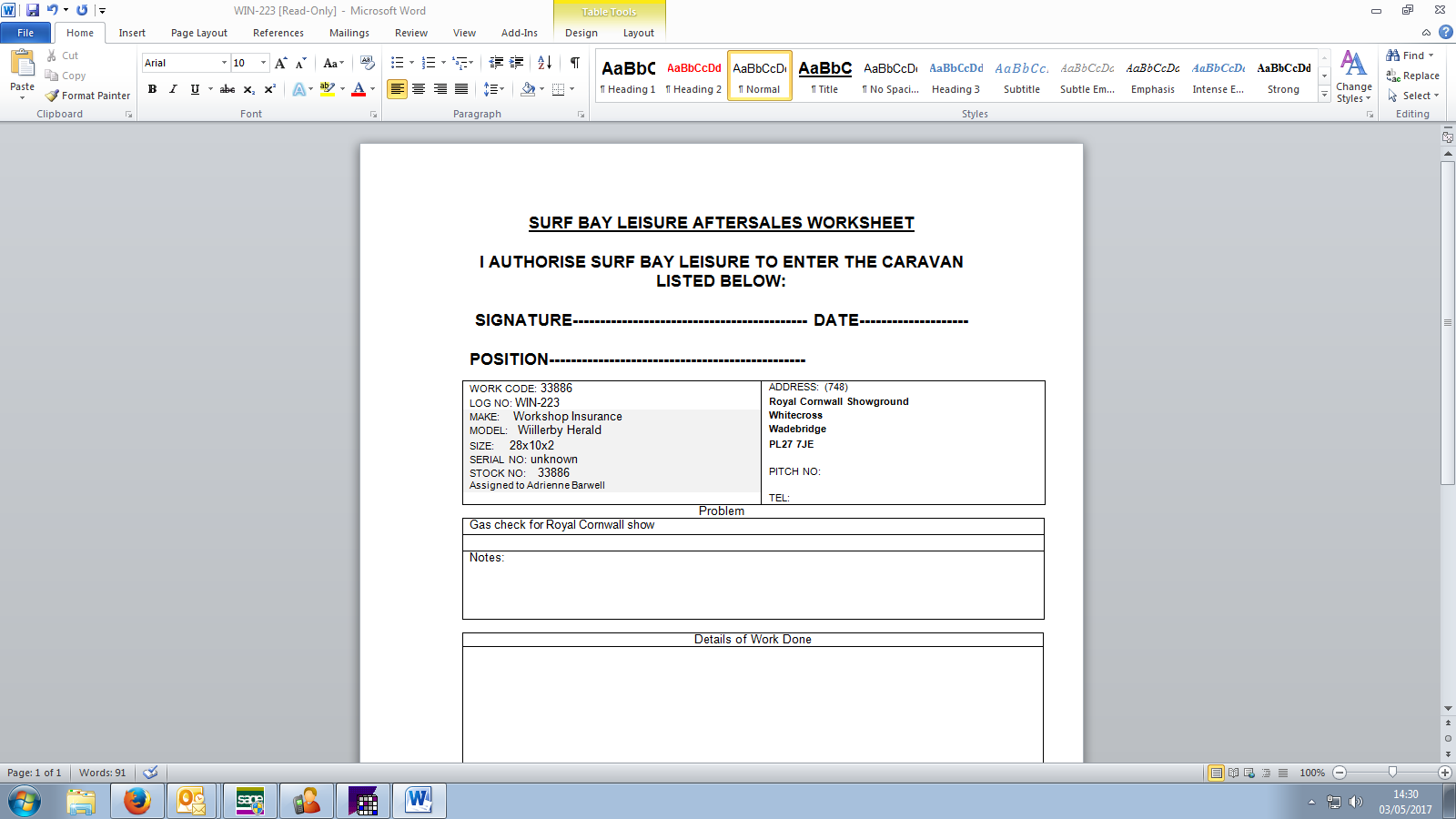Apply Title style
1456x819 pixels.
point(824,76)
